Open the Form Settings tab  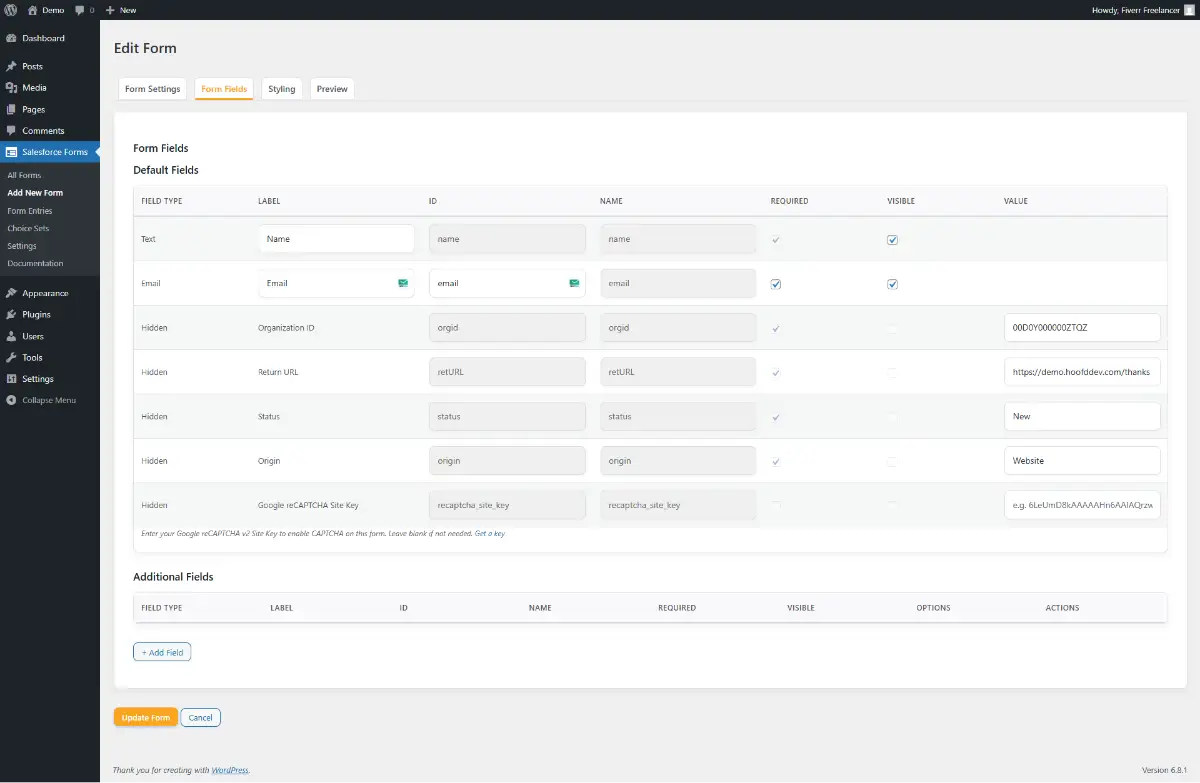(x=152, y=88)
